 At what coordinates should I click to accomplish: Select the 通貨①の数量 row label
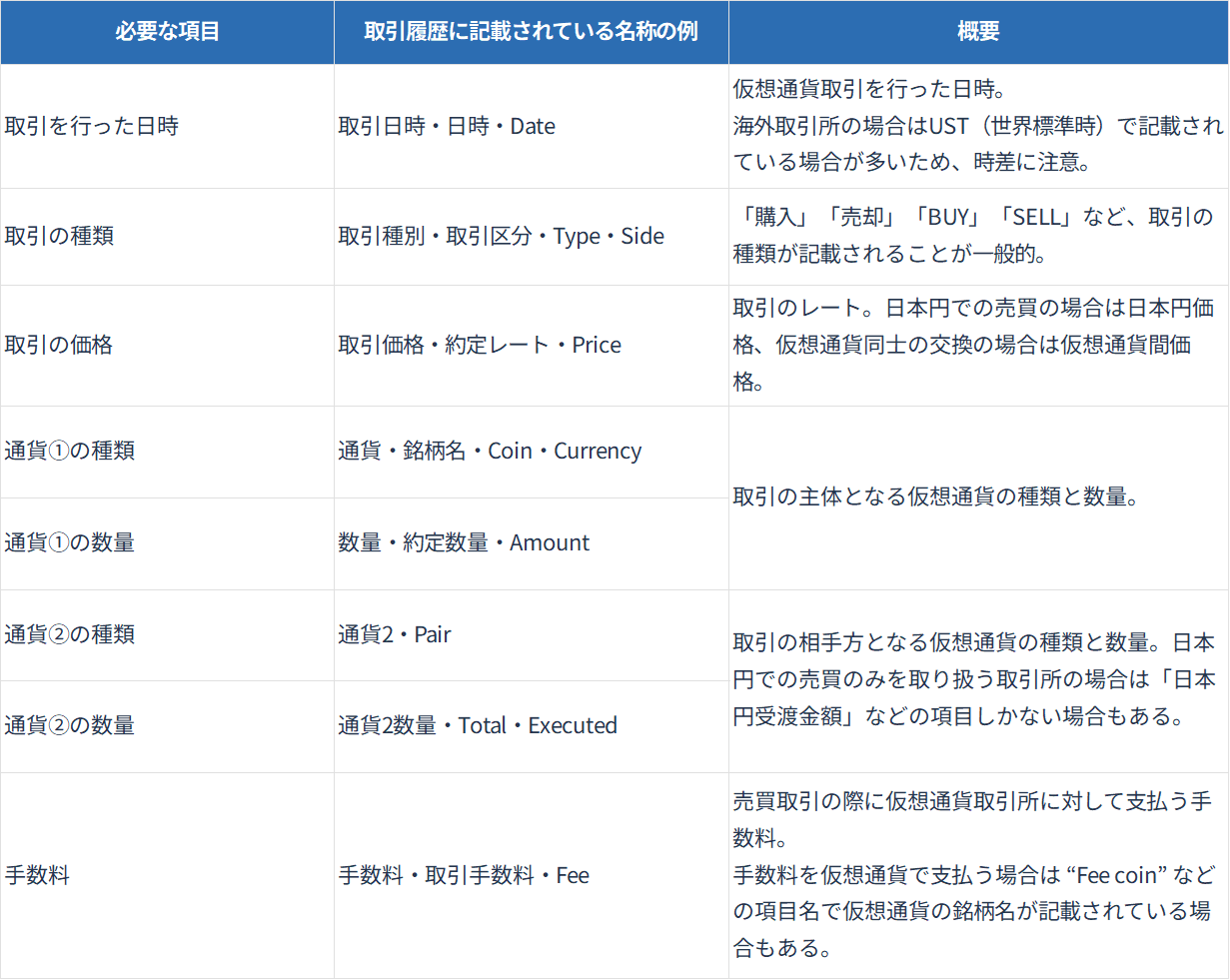coord(70,542)
